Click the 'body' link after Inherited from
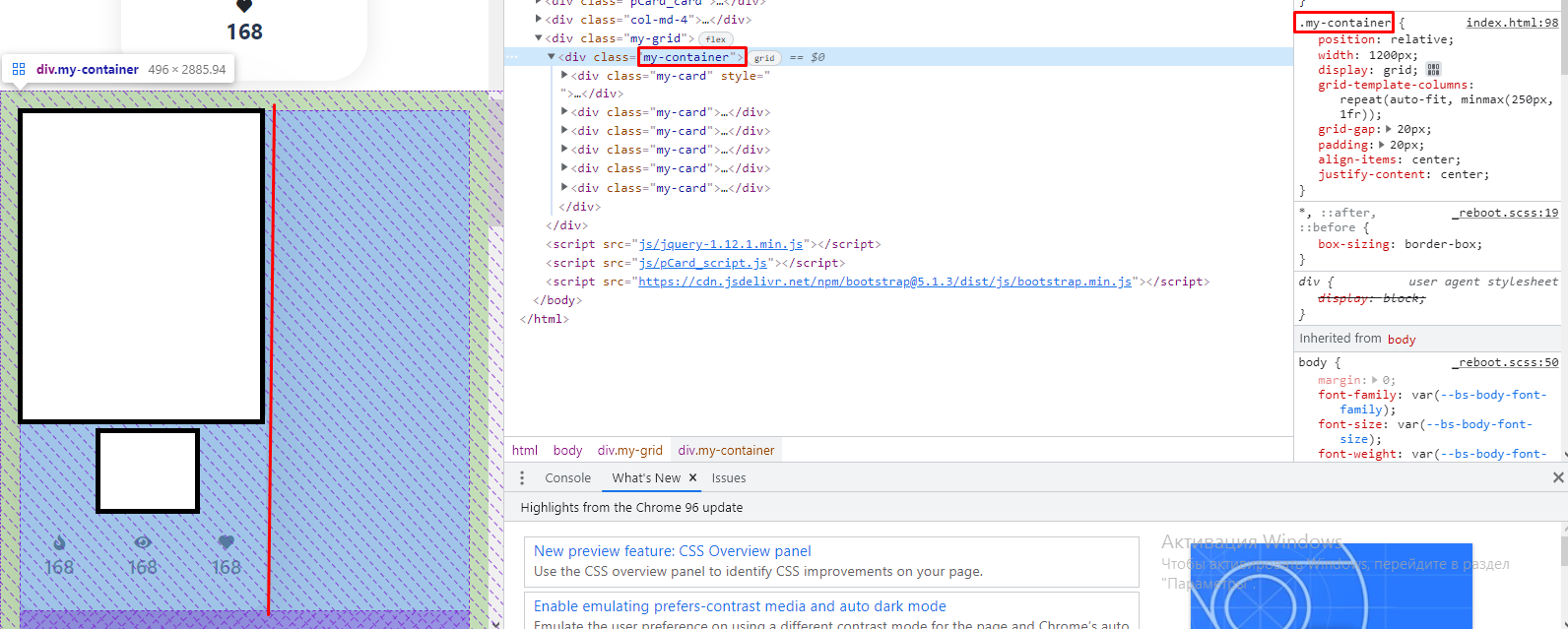The image size is (1568, 629). [x=1402, y=340]
